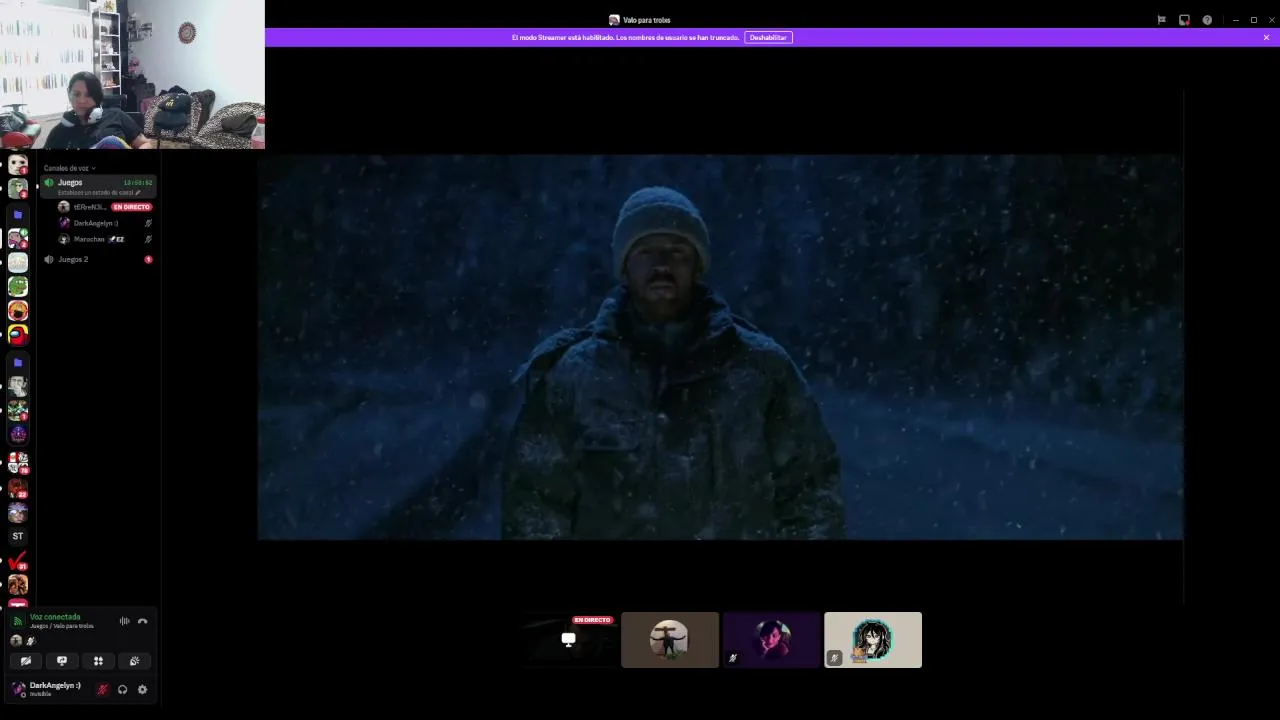Select DarkAngelyn :) in the voice channel list

pos(105,223)
